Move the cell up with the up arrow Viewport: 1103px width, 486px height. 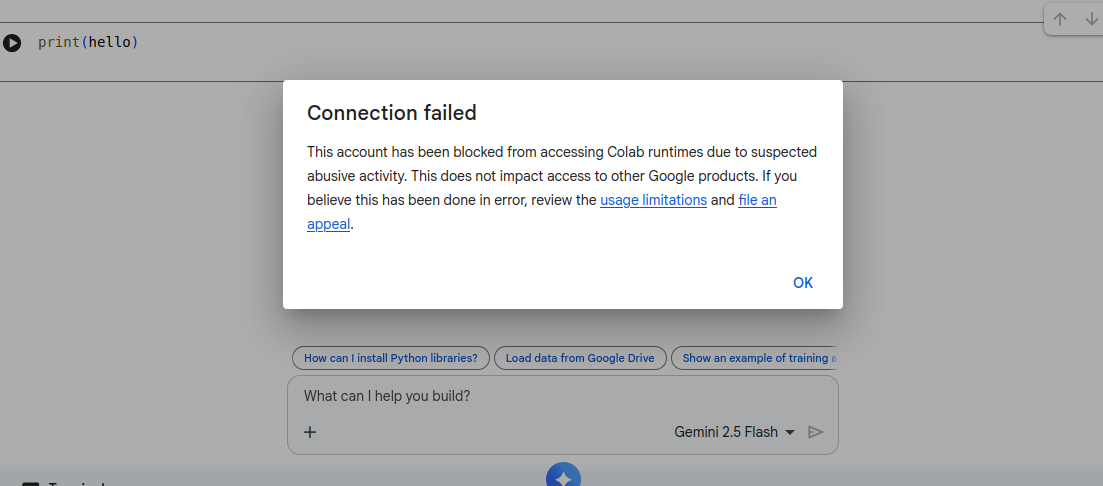1060,19
